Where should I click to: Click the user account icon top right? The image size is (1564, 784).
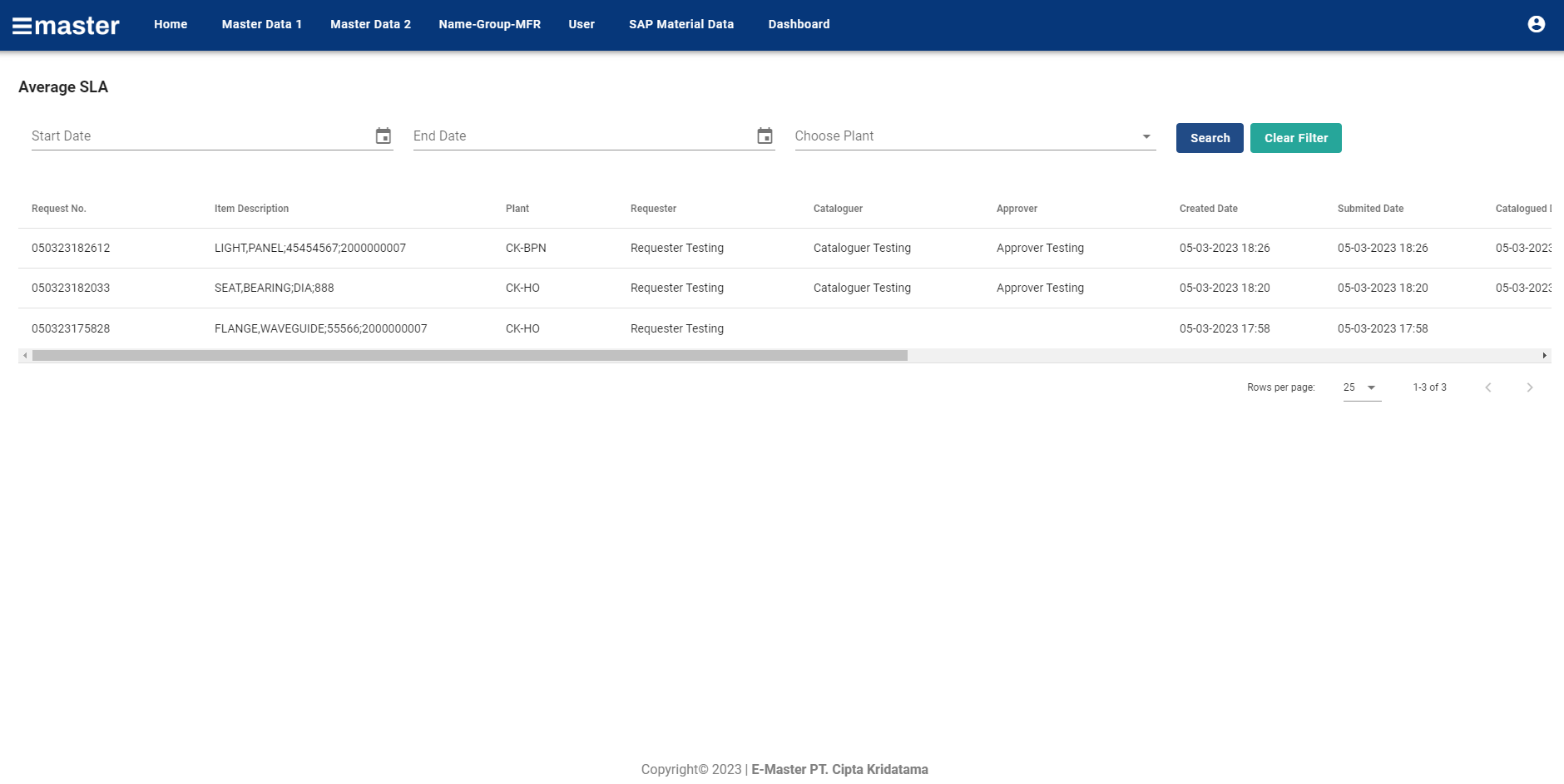[x=1537, y=23]
